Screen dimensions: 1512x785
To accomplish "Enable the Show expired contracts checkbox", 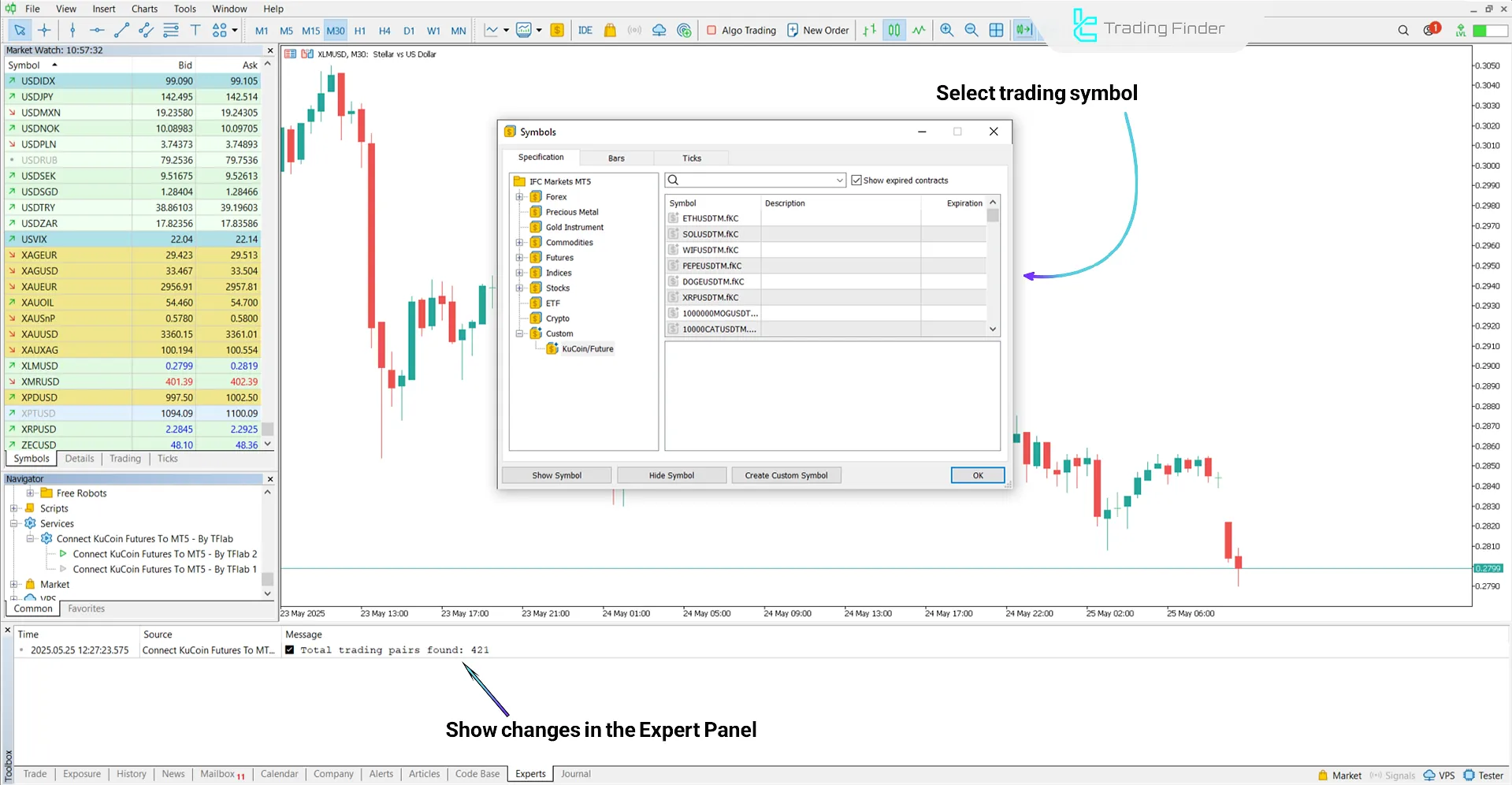I will [x=856, y=180].
